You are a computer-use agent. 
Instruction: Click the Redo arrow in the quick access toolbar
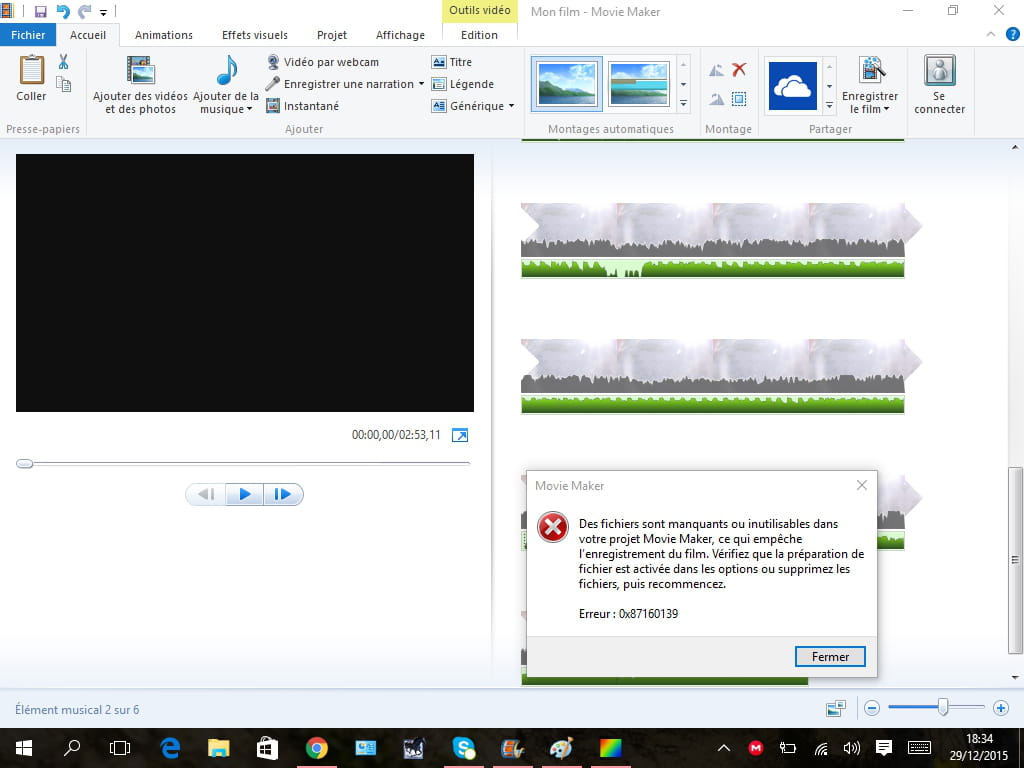coord(84,12)
